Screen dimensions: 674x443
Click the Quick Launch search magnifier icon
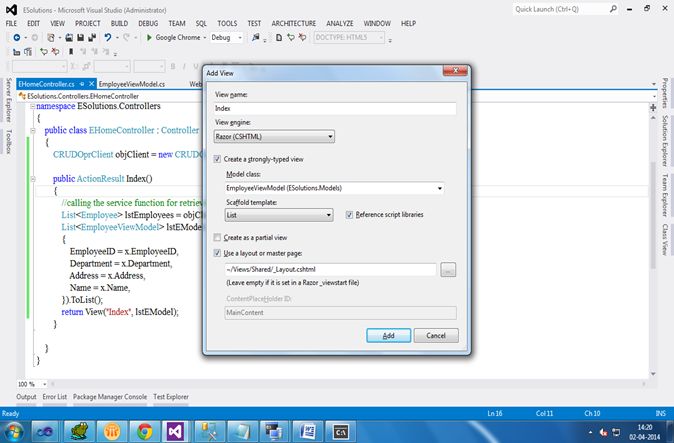pos(613,9)
